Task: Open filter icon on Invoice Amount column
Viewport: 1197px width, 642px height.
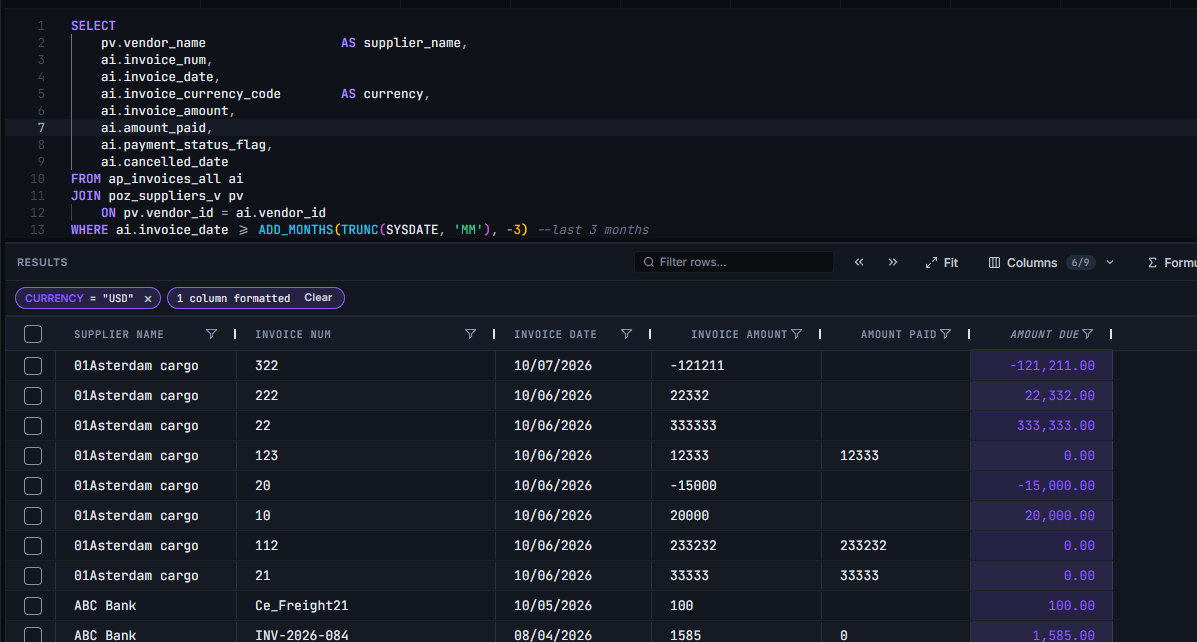Action: [797, 334]
